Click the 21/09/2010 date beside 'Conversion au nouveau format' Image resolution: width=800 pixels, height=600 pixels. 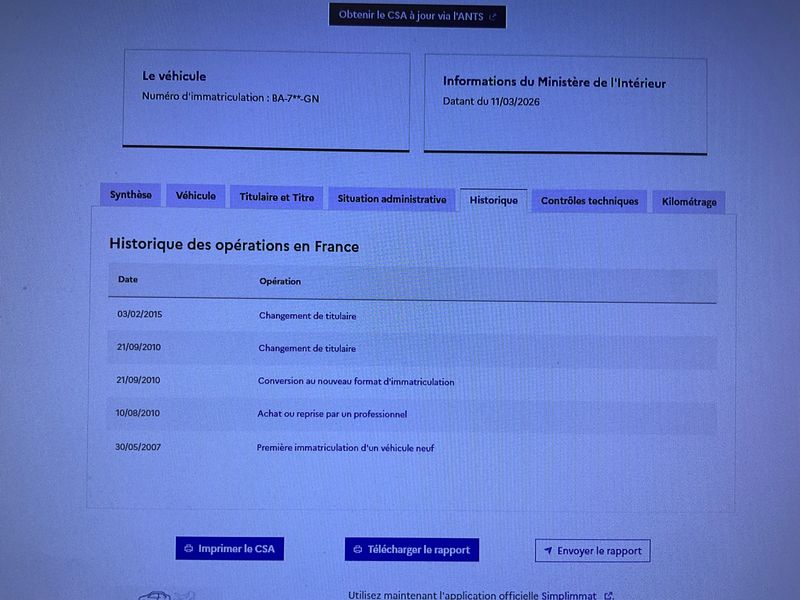138,380
